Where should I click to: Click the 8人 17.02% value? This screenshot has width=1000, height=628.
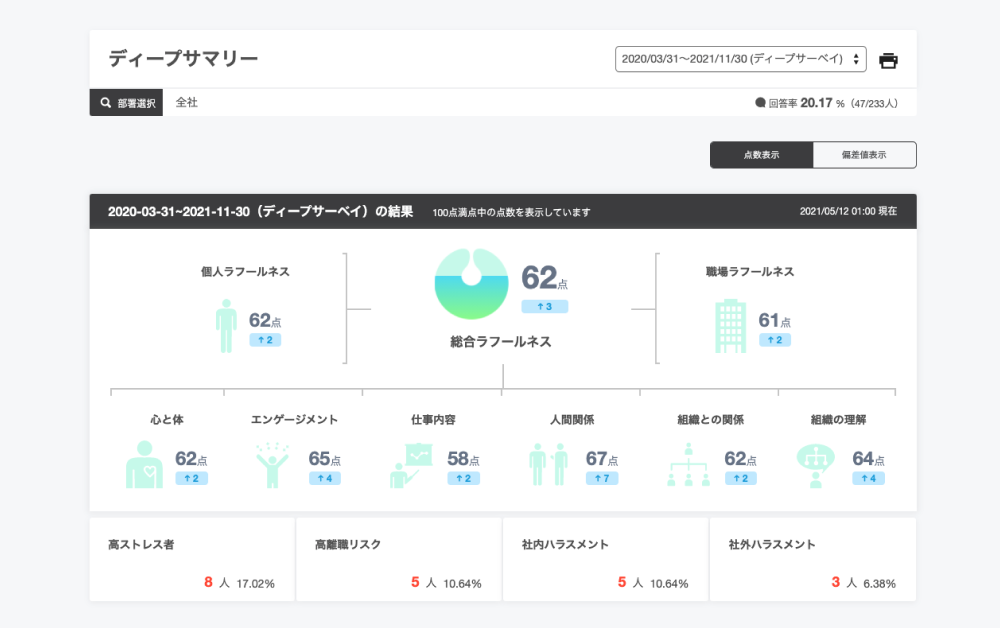(x=239, y=583)
